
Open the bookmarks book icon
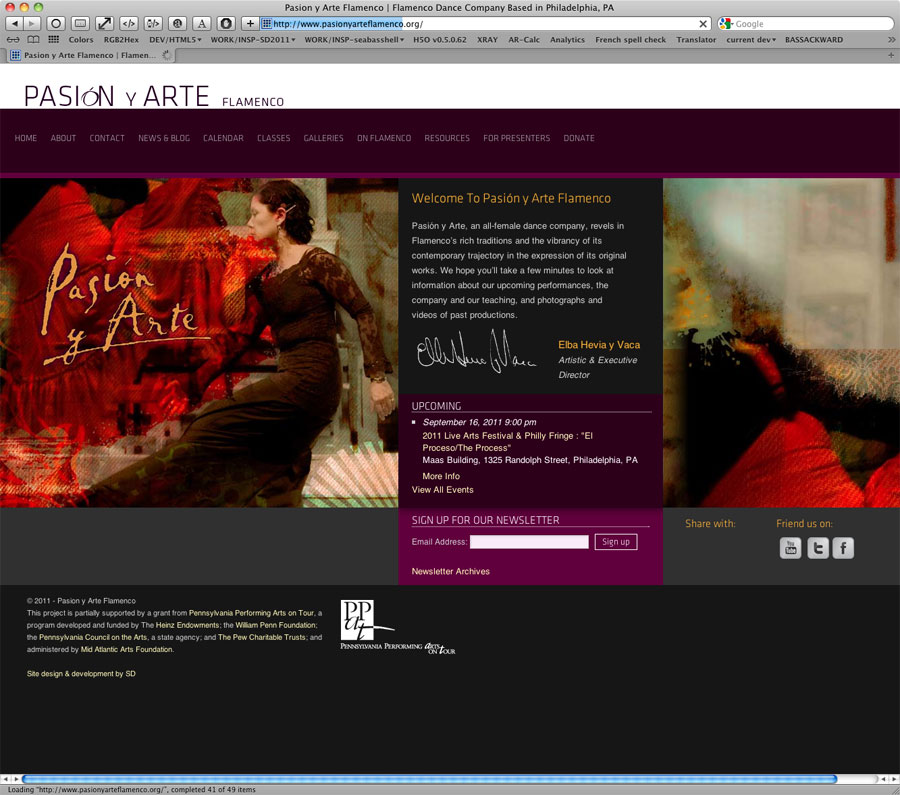(33, 40)
